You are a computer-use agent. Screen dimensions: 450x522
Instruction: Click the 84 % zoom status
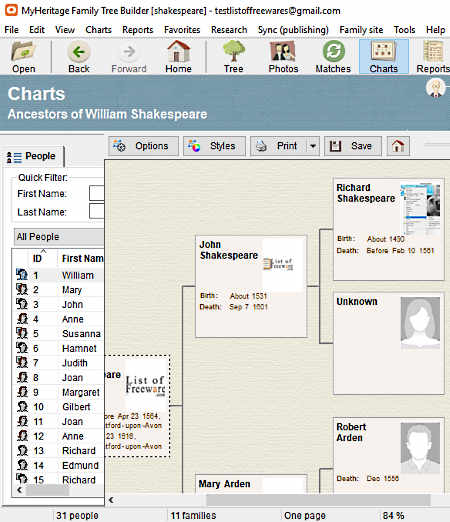tap(393, 515)
